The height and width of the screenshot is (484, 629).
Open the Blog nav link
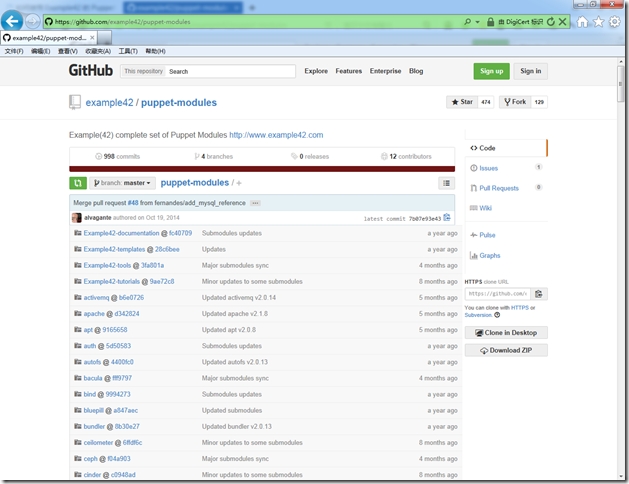click(x=416, y=71)
